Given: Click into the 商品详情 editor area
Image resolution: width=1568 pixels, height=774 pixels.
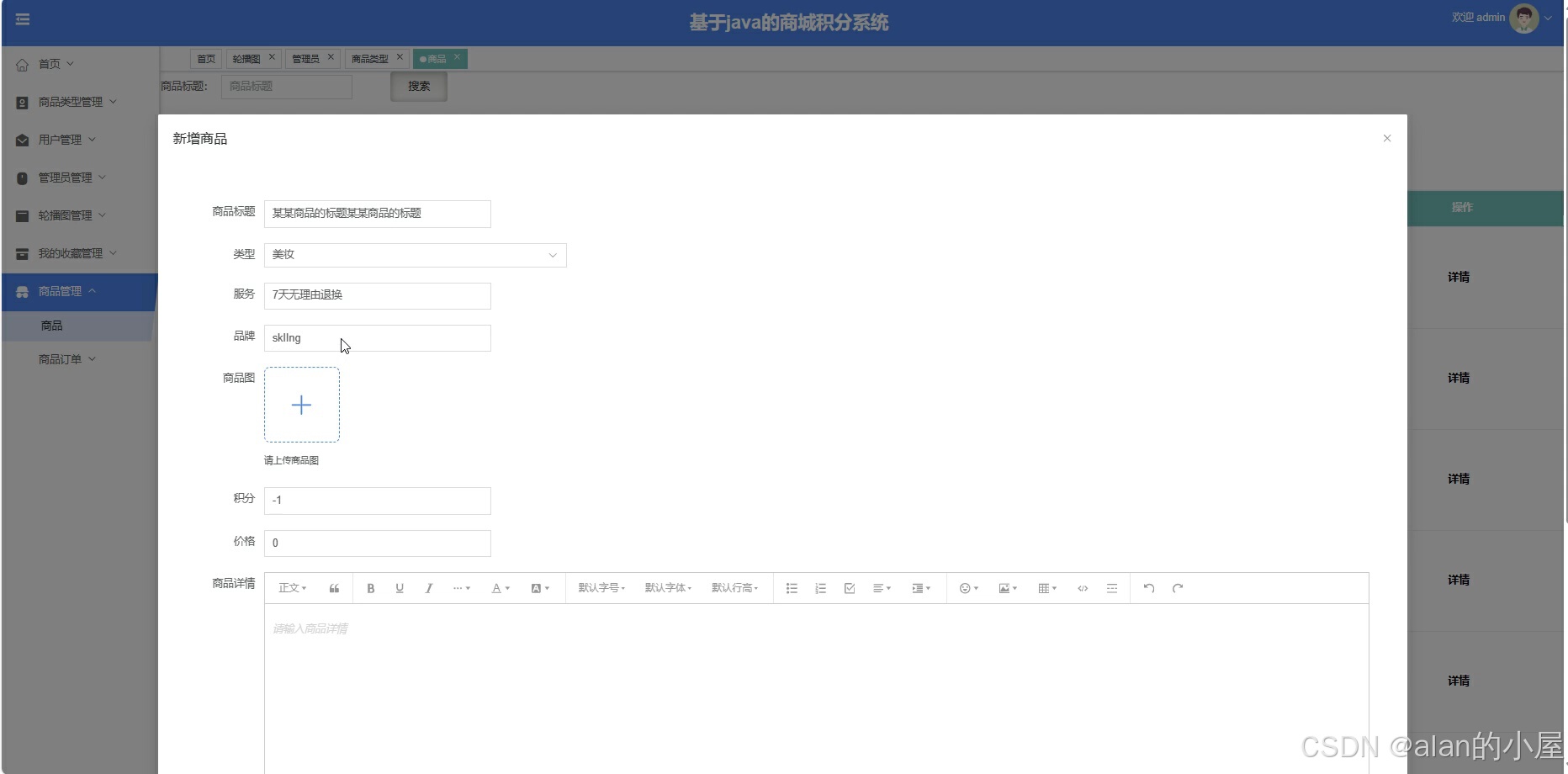Looking at the screenshot, I should [817, 688].
